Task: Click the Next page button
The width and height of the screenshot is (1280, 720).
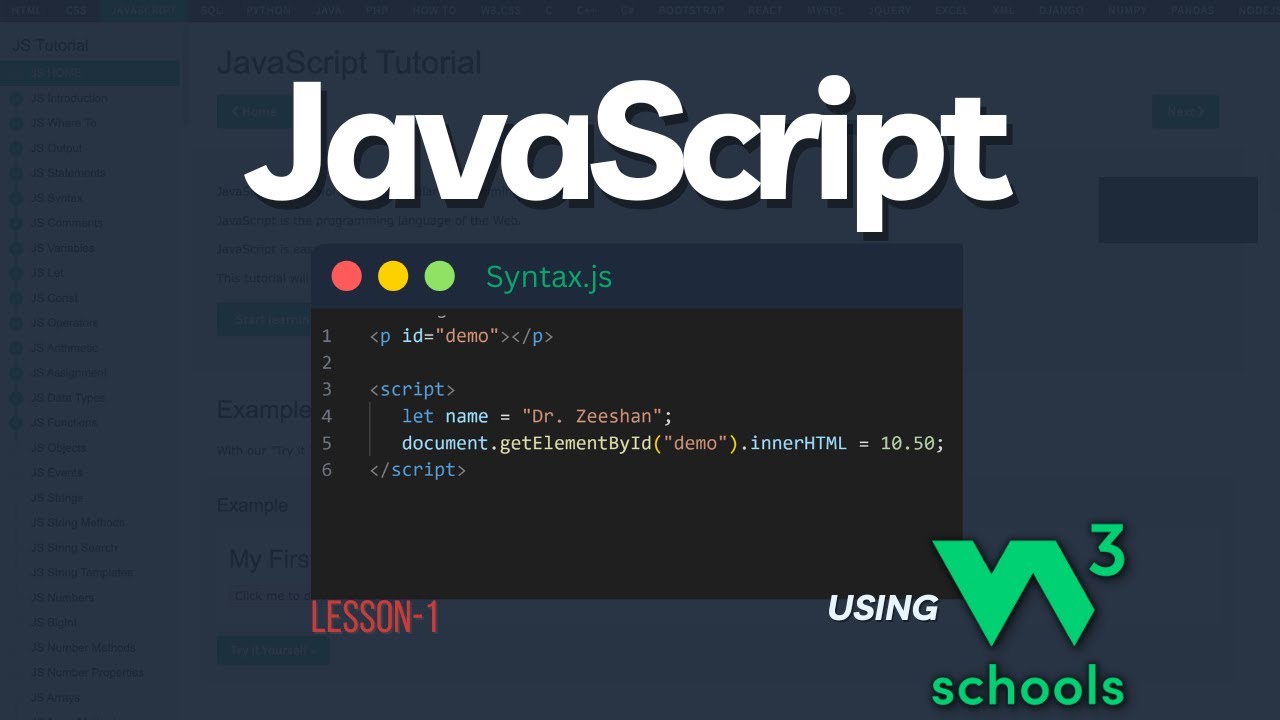Action: point(1185,112)
